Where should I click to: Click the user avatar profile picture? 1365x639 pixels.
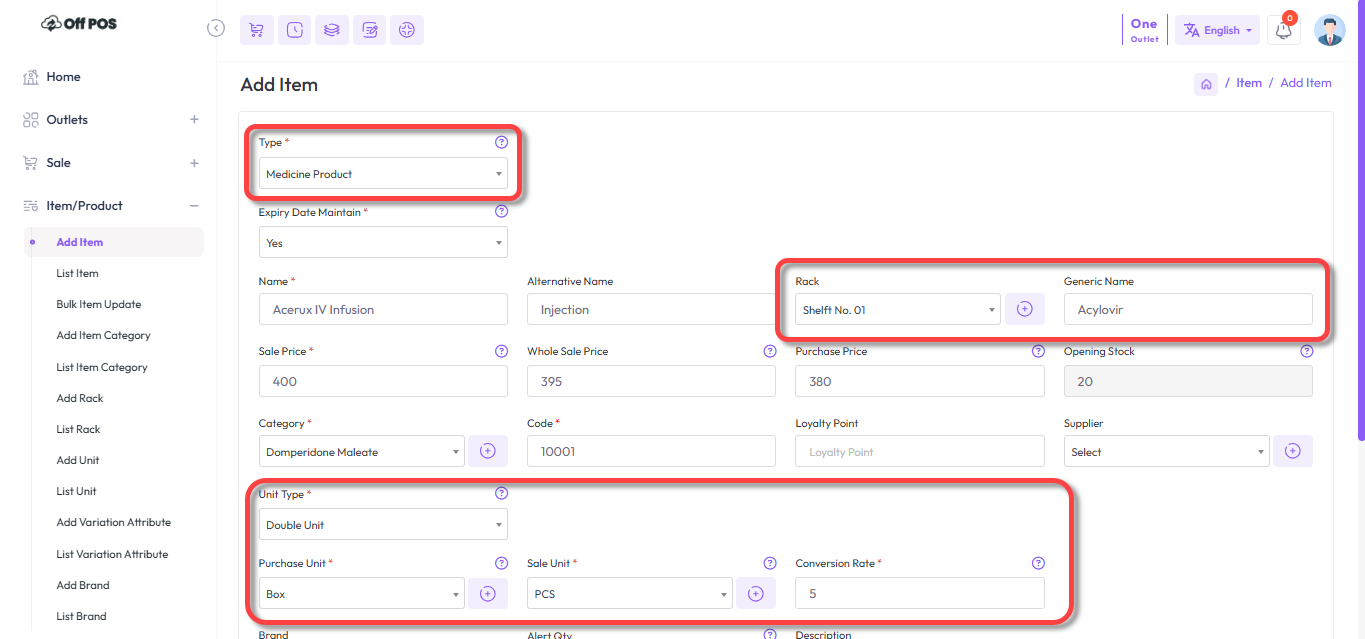1329,30
